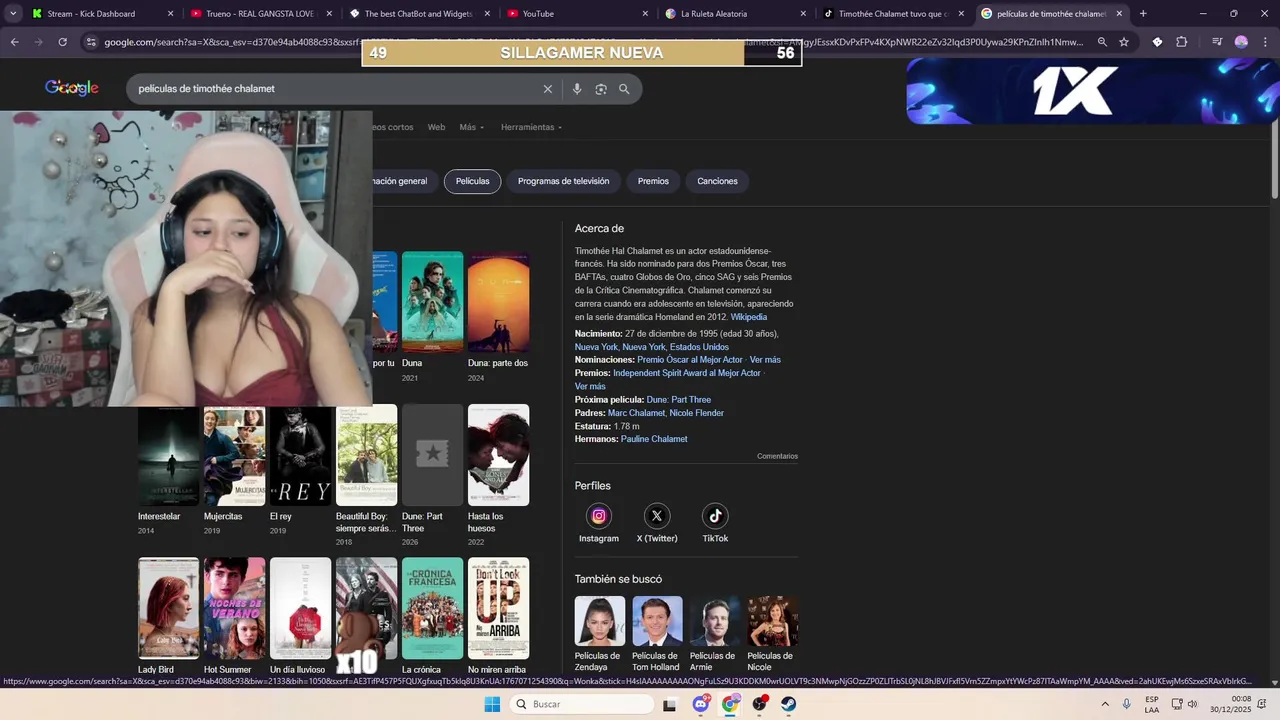
Task: Open Timothée Chalamet's TikTok profile
Action: pyautogui.click(x=715, y=524)
